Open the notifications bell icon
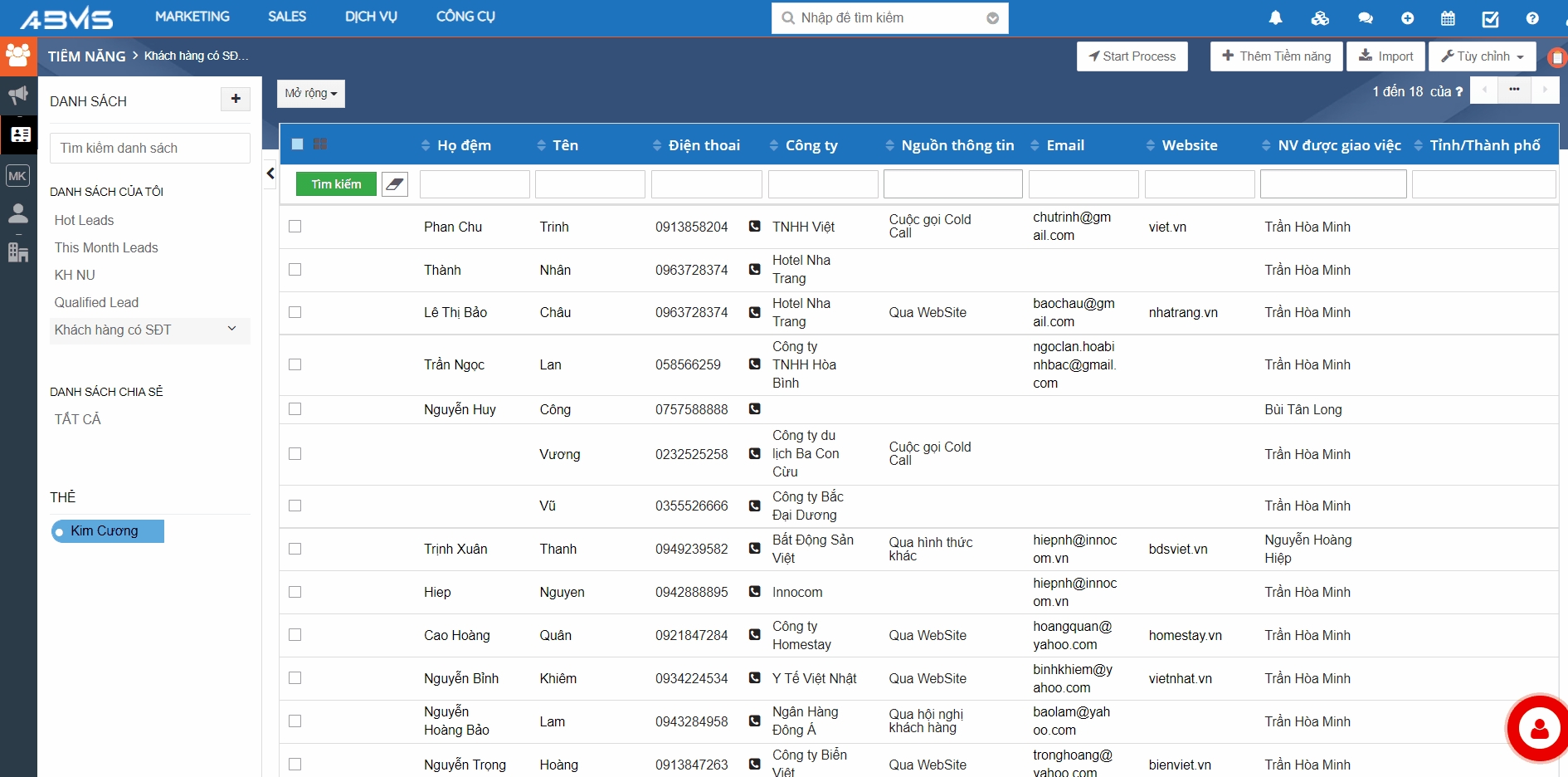This screenshot has height=777, width=1568. click(x=1275, y=18)
